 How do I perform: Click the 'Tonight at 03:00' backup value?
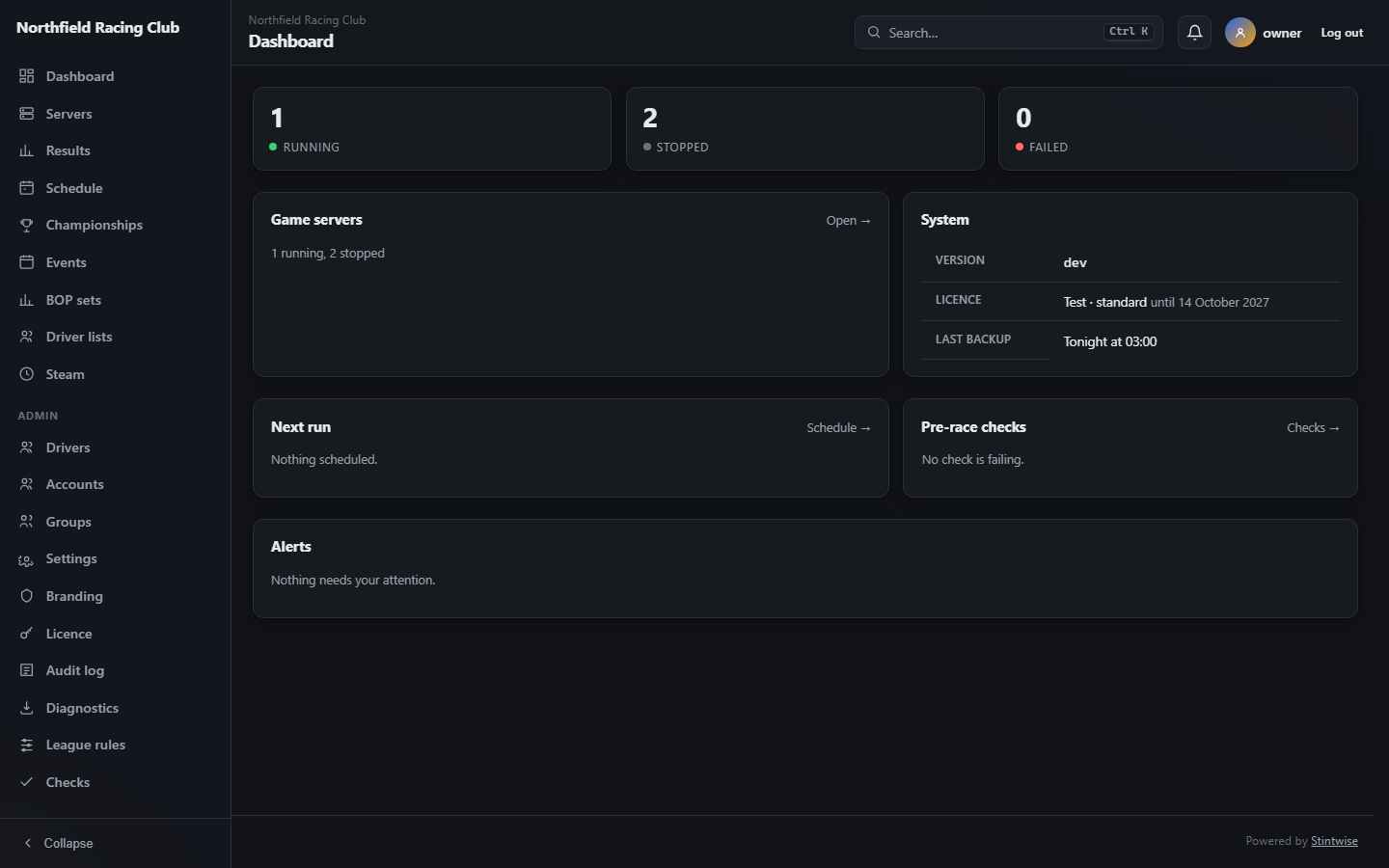coord(1110,342)
